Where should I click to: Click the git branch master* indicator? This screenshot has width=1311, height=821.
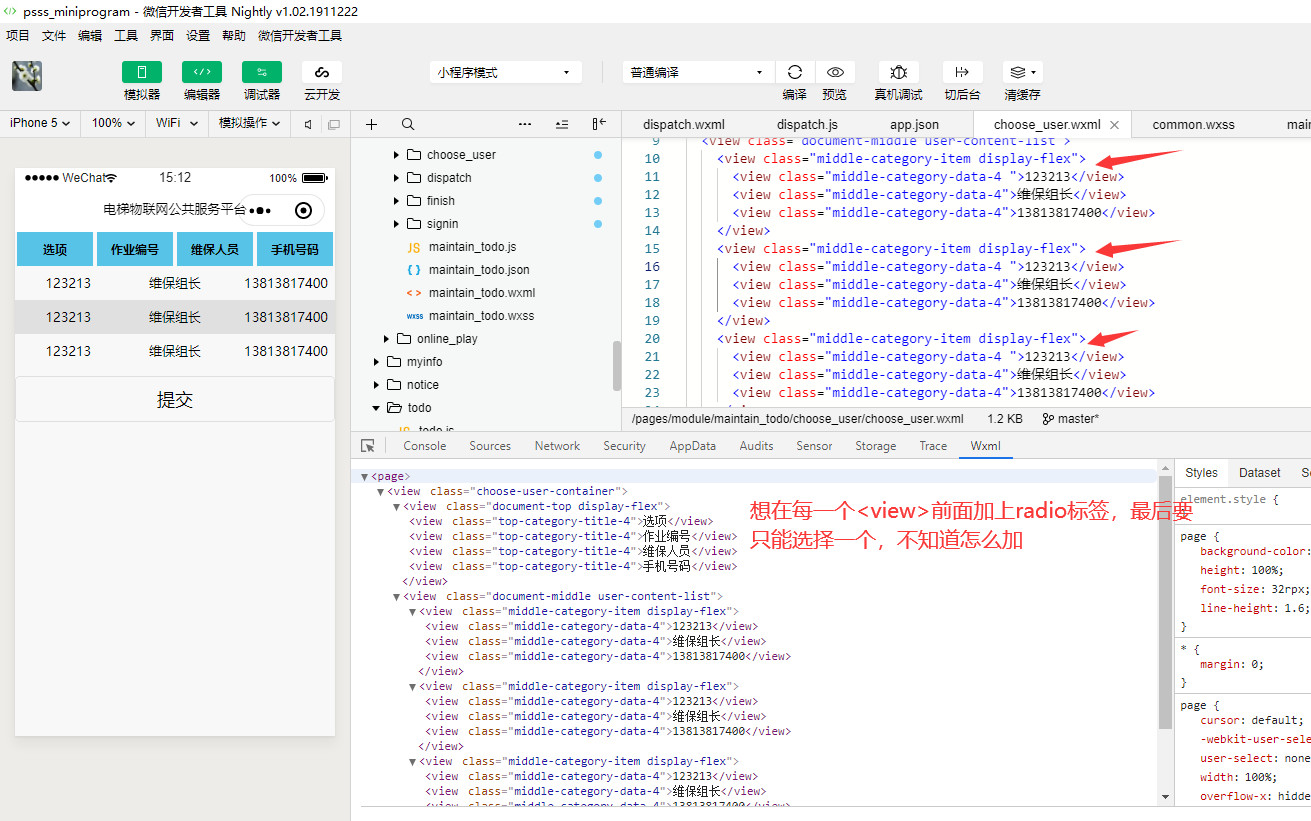[1070, 419]
